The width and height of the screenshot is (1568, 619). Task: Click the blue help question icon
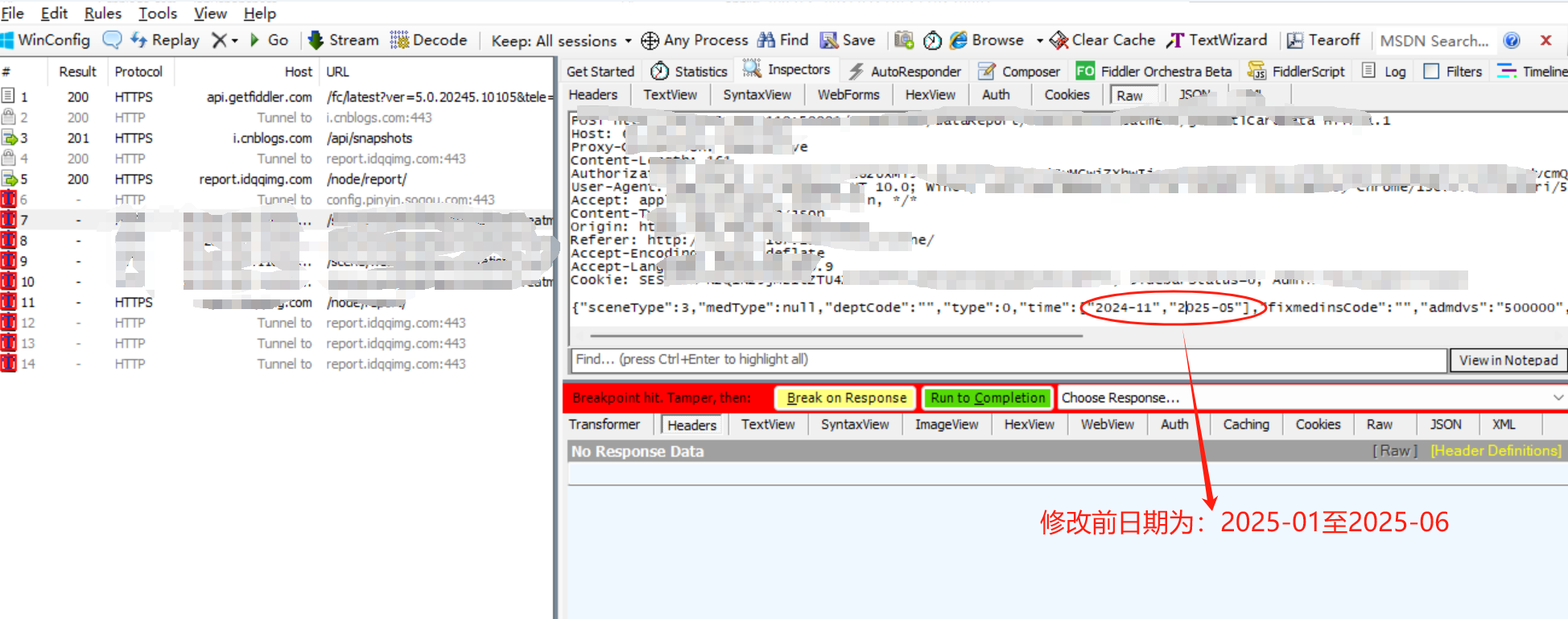(1512, 40)
